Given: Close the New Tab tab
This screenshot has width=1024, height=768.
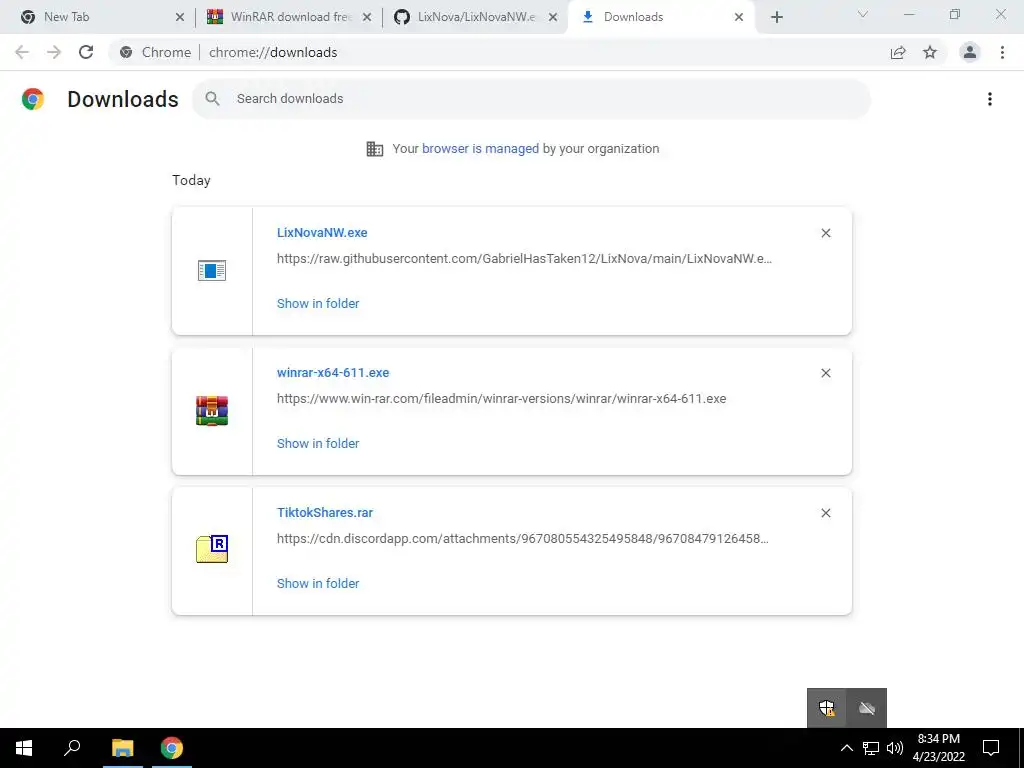Looking at the screenshot, I should [x=180, y=17].
